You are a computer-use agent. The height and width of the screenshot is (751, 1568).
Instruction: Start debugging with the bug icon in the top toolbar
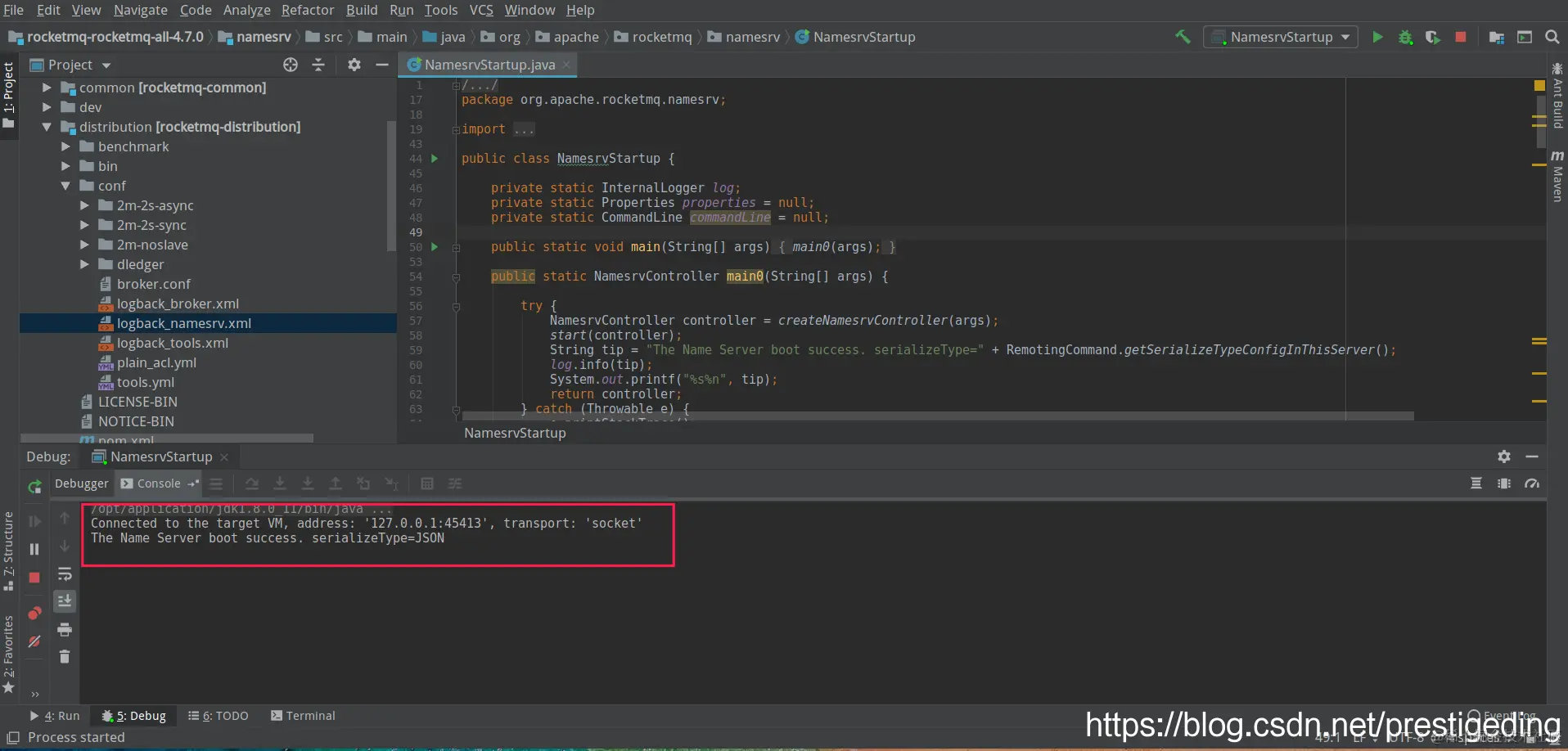point(1405,37)
